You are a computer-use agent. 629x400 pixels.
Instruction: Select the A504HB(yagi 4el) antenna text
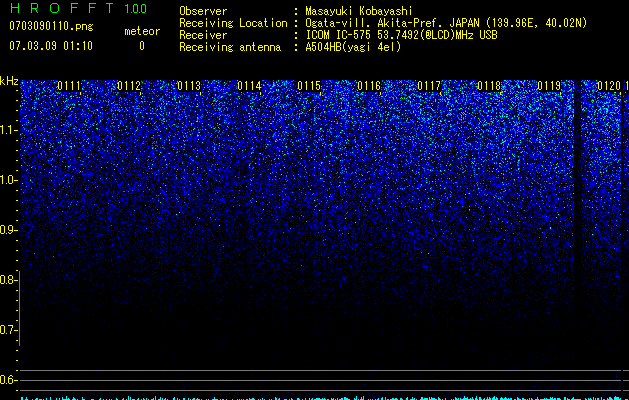tap(353, 47)
